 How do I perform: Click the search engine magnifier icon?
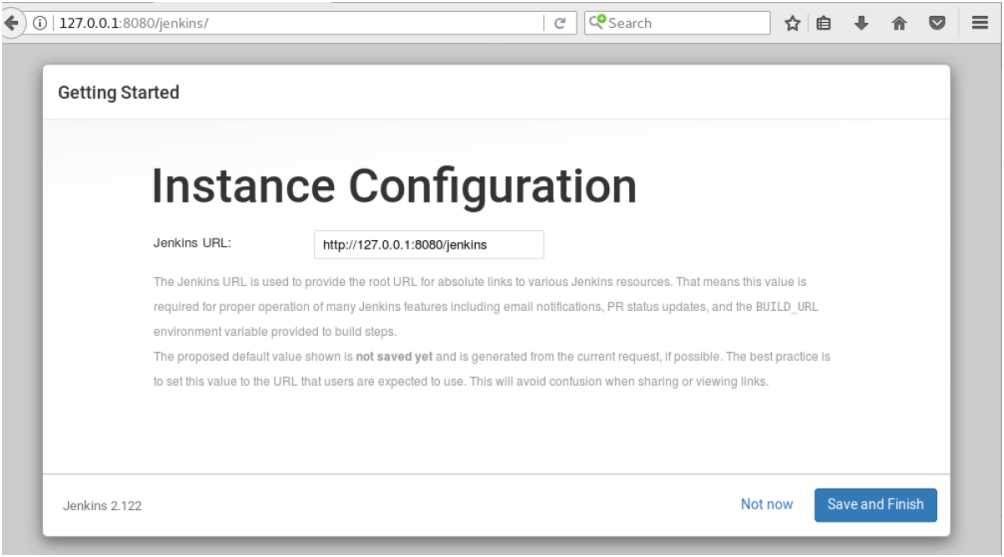[597, 22]
